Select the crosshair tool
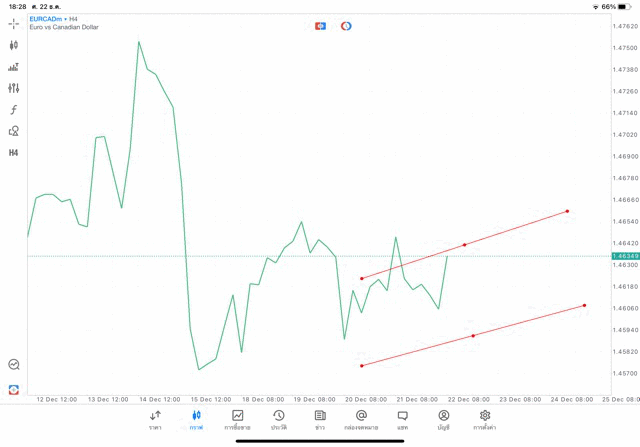Image resolution: width=640 pixels, height=447 pixels. (x=14, y=23)
